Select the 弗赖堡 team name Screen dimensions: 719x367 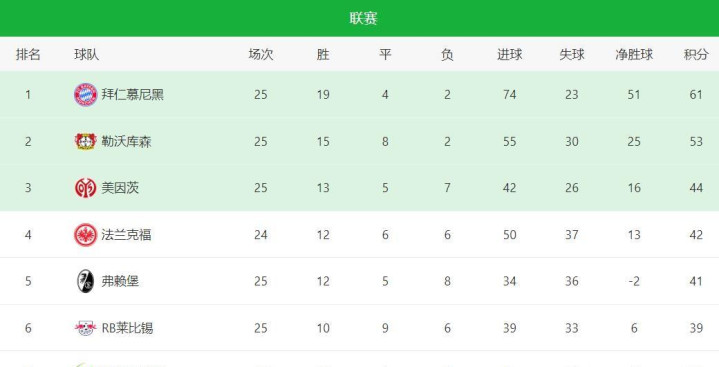click(120, 281)
